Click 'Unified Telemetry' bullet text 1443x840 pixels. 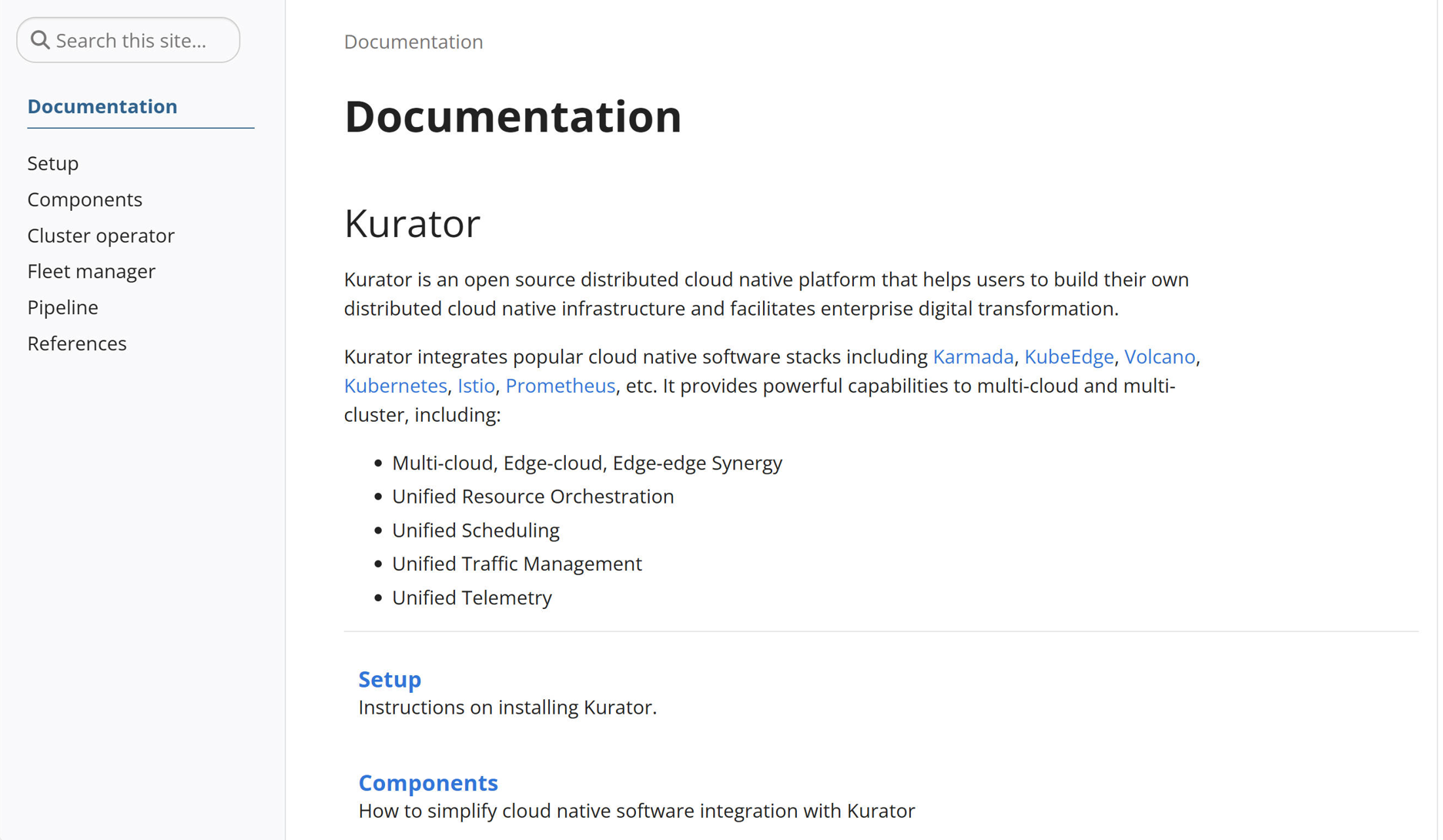coord(472,597)
